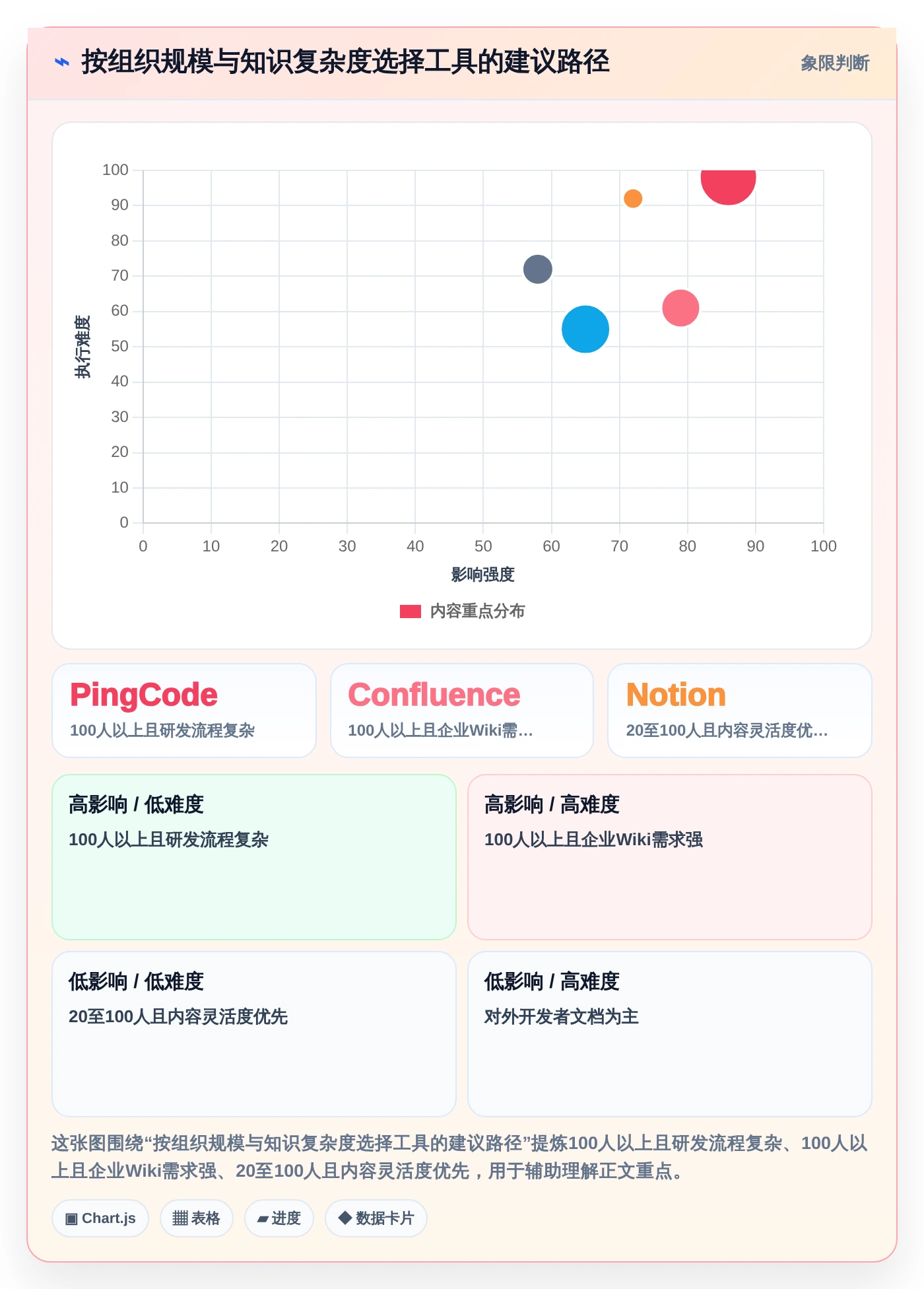
Task: Click the 内容重点分布 legend text
Action: pyautogui.click(x=477, y=611)
